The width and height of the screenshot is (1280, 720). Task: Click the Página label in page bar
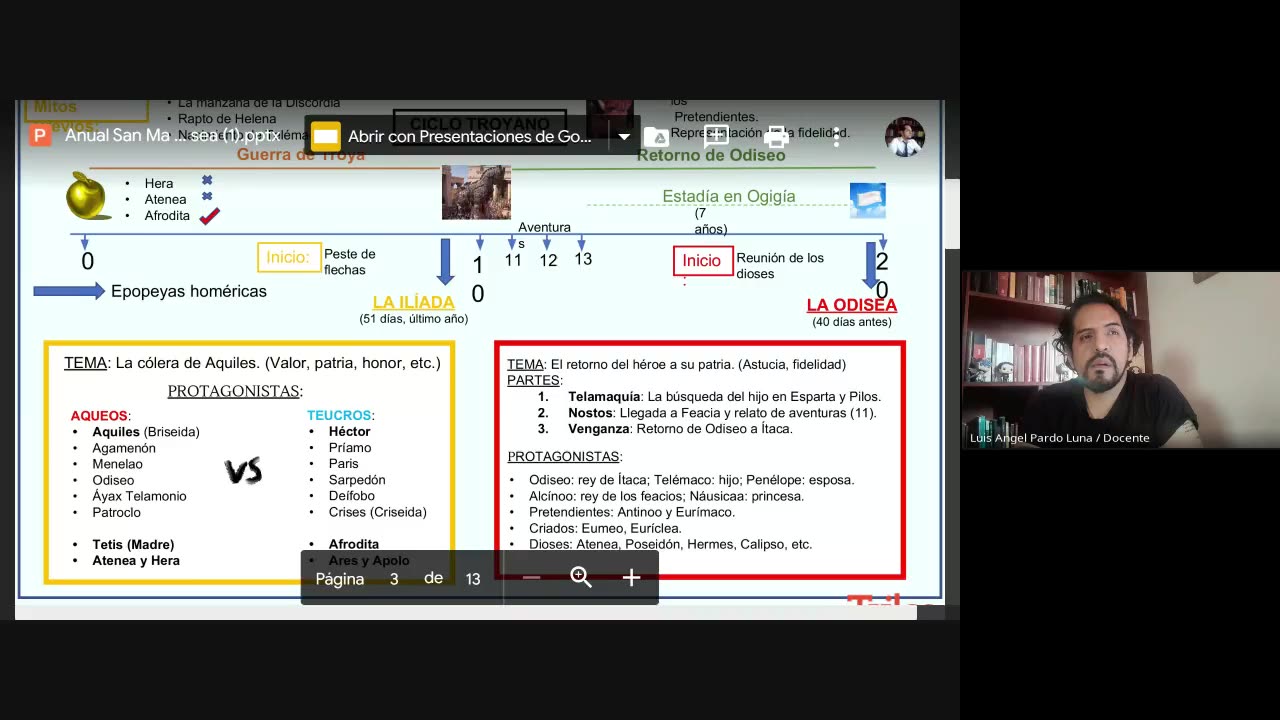pyautogui.click(x=340, y=578)
